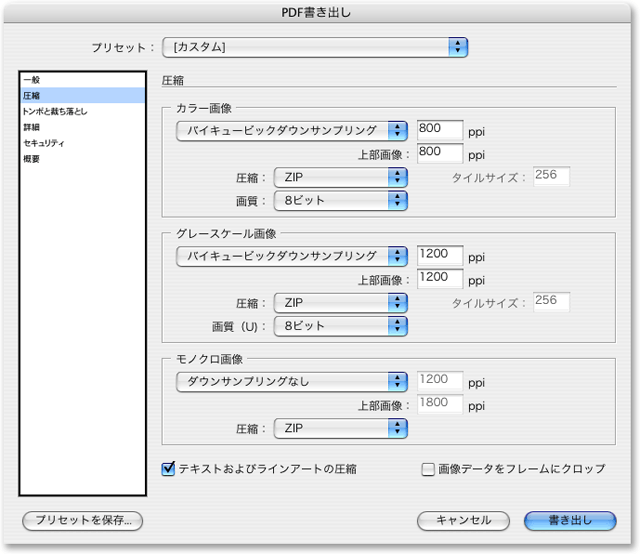Select 圧縮 in the left category list
Screen dimensions: 640x554
tap(32, 96)
